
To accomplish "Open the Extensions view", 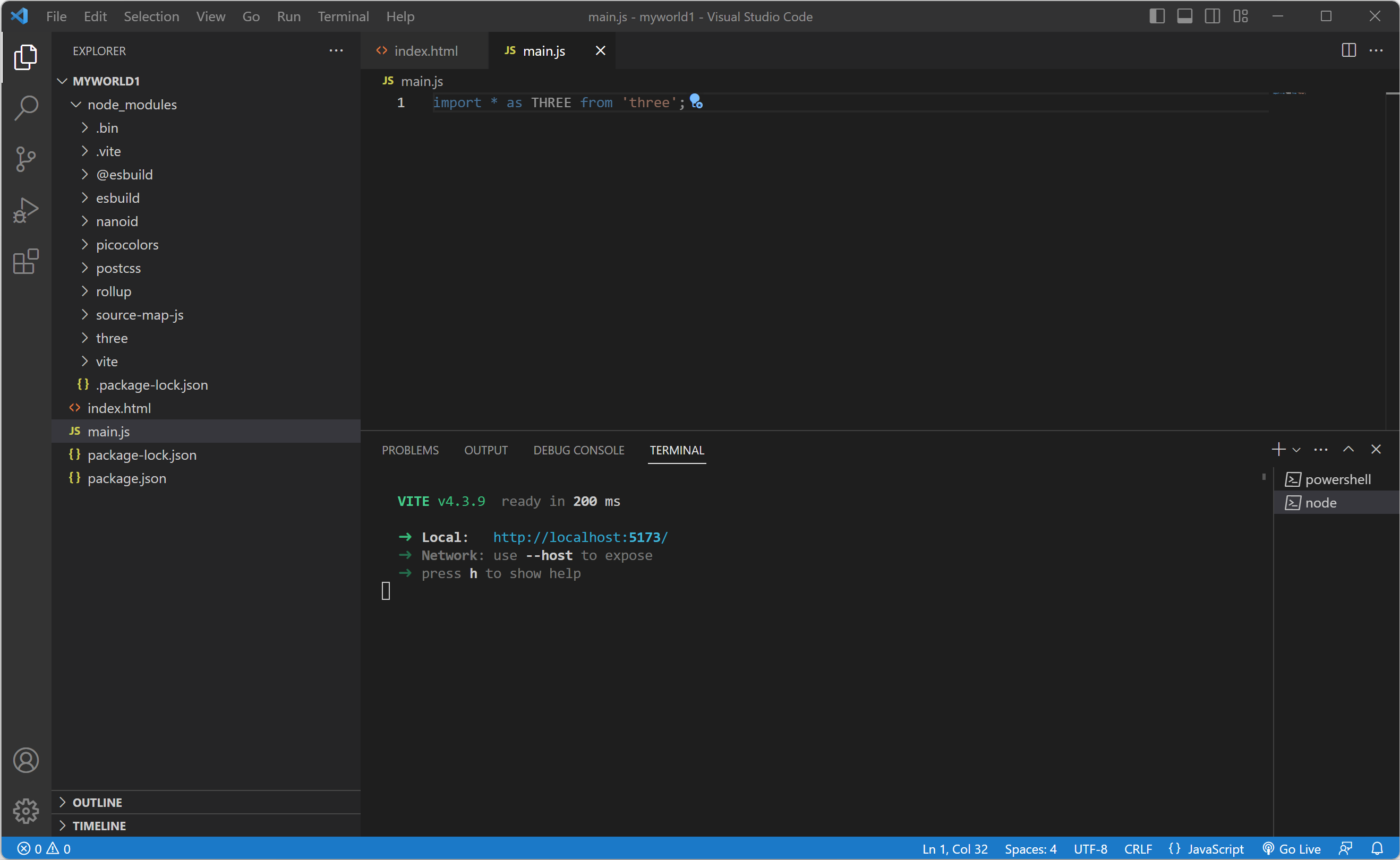I will click(x=25, y=262).
